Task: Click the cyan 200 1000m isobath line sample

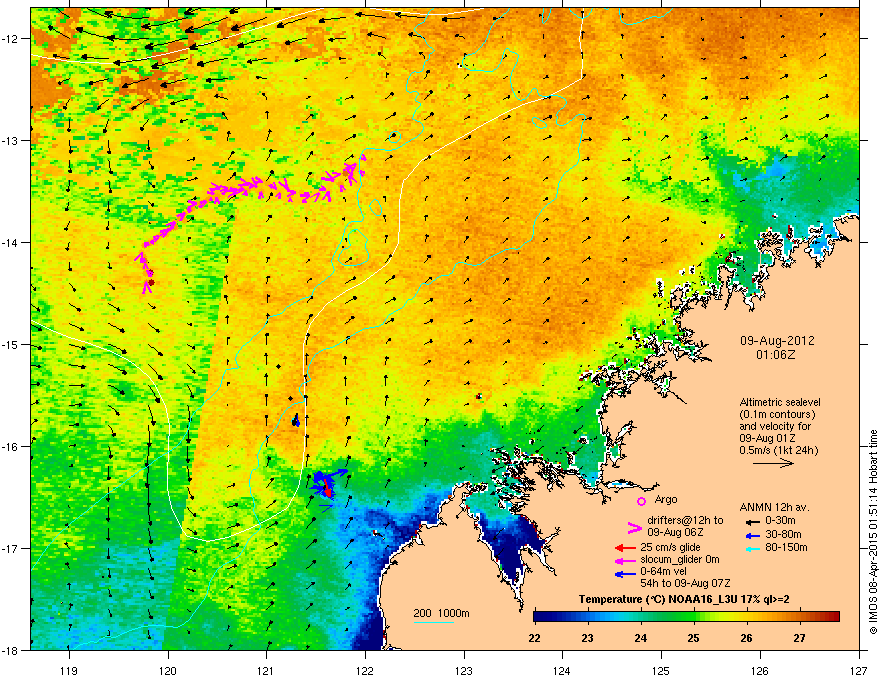Action: click(x=434, y=622)
